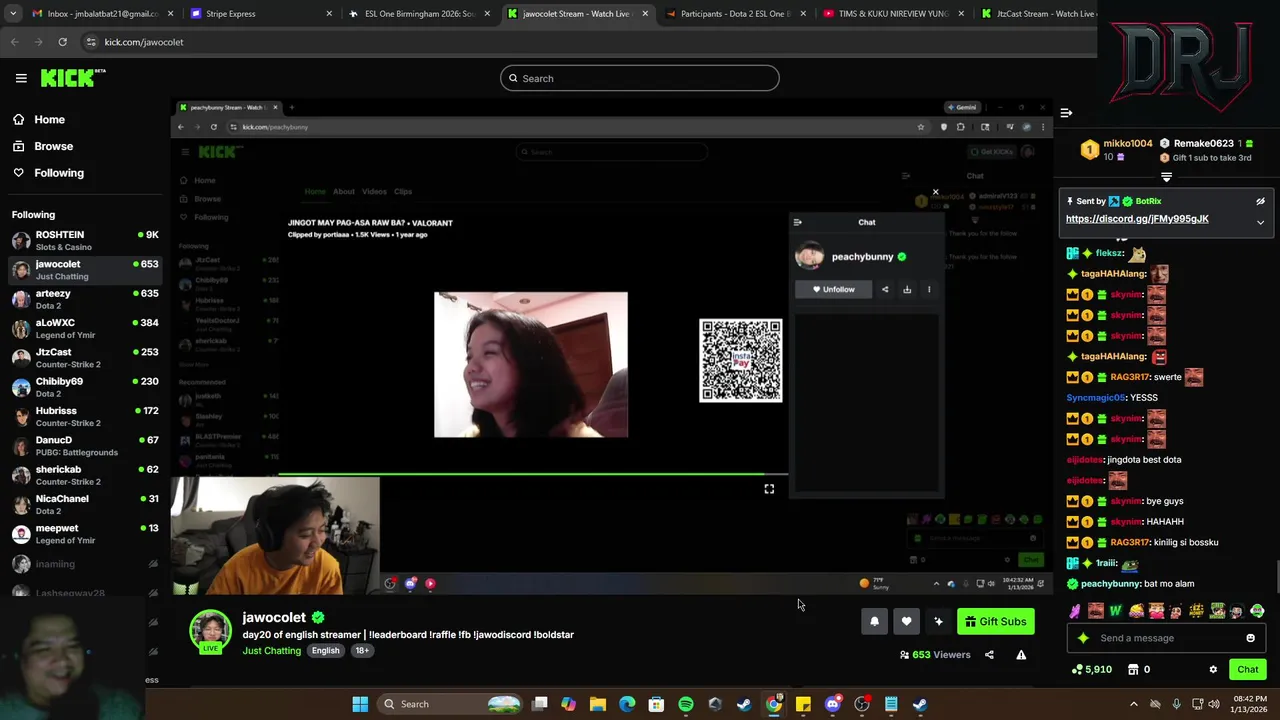This screenshot has width=1280, height=720.
Task: Click the sparkle button beside Gift Subs
Action: [938, 622]
